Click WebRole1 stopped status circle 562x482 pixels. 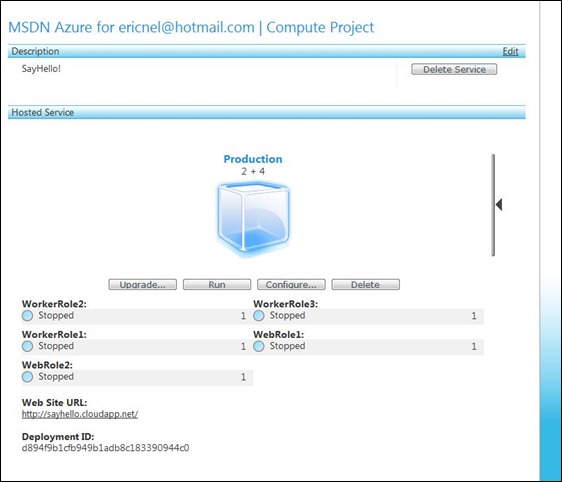(x=259, y=346)
